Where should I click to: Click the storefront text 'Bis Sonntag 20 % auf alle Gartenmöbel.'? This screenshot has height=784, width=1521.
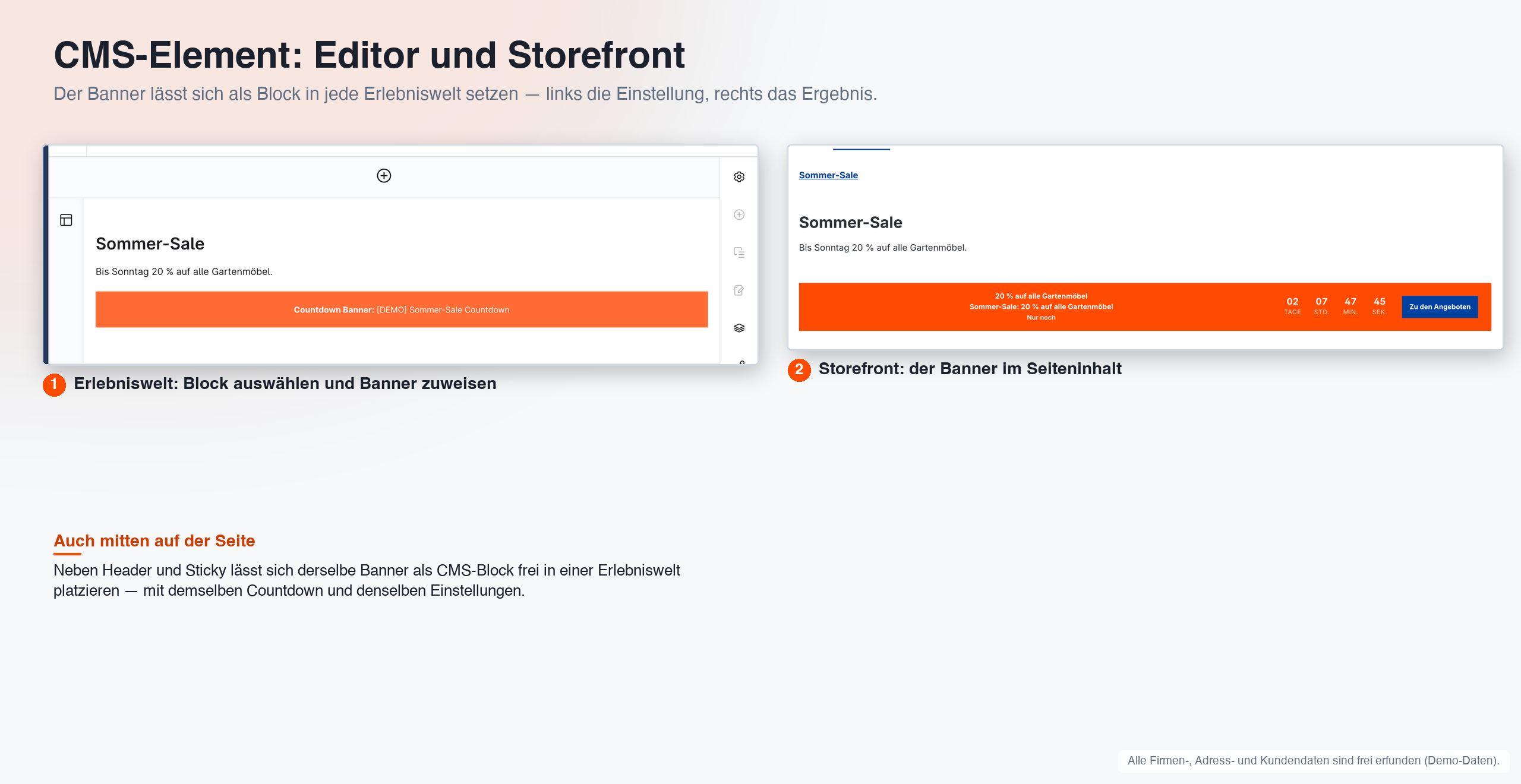(x=882, y=248)
